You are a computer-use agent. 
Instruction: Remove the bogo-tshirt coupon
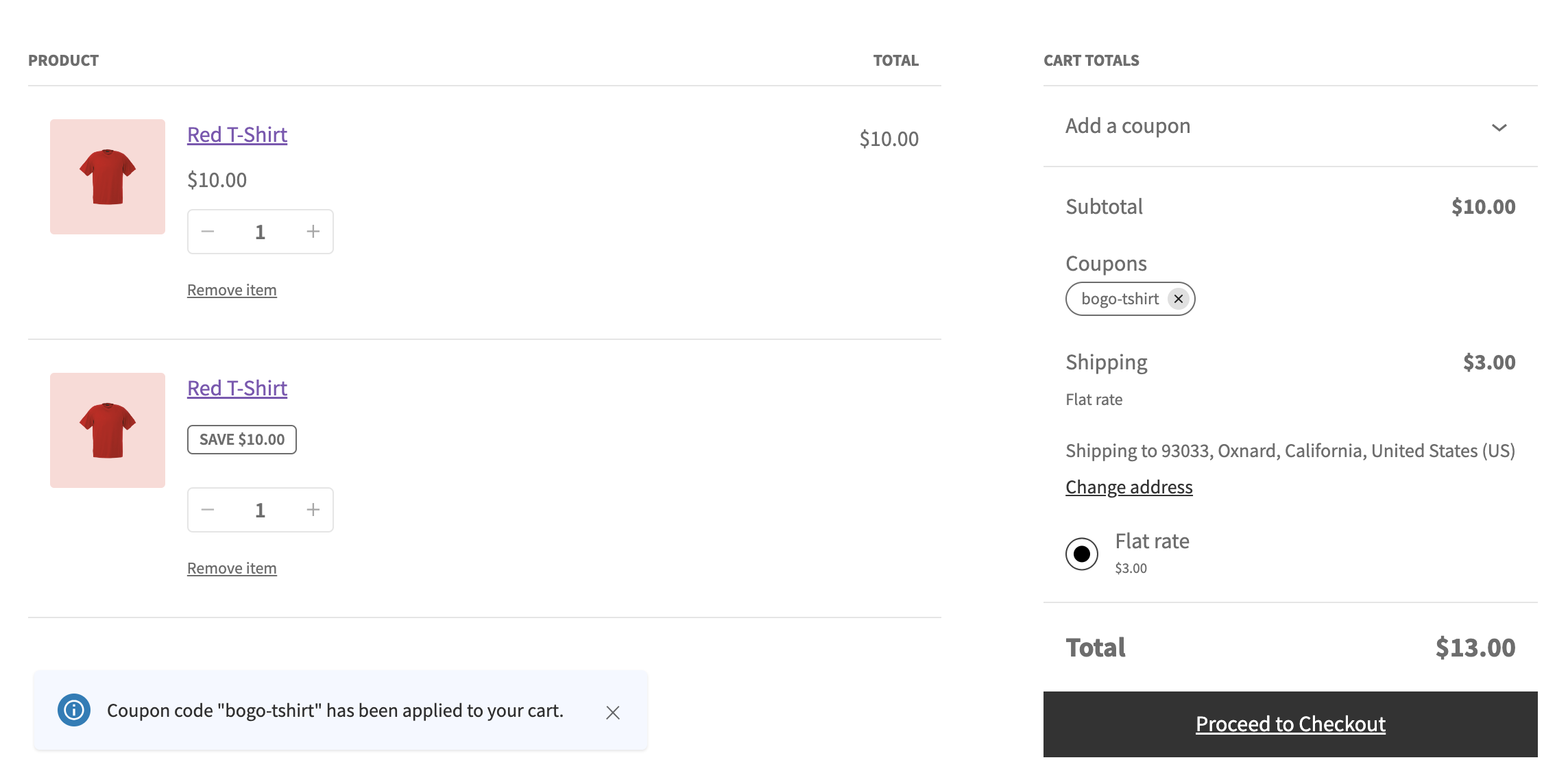(1179, 299)
